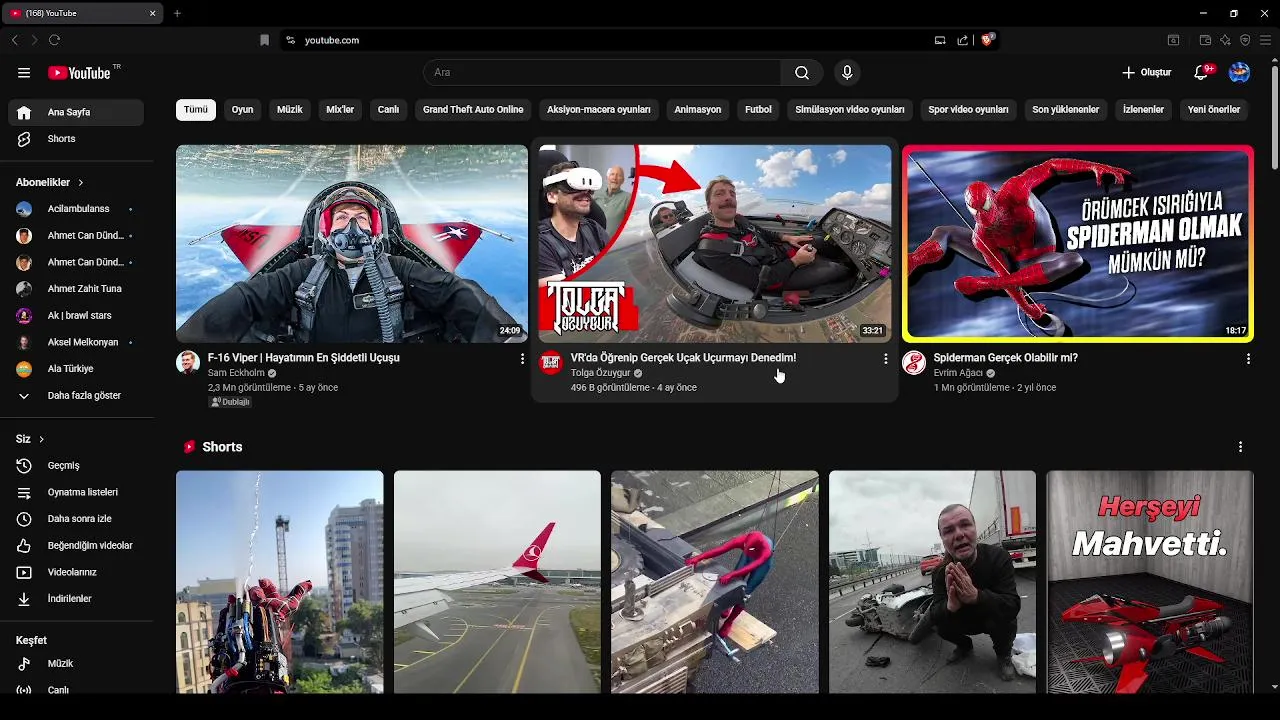This screenshot has width=1280, height=720.
Task: Select the Futbol filter chip
Action: pos(758,110)
